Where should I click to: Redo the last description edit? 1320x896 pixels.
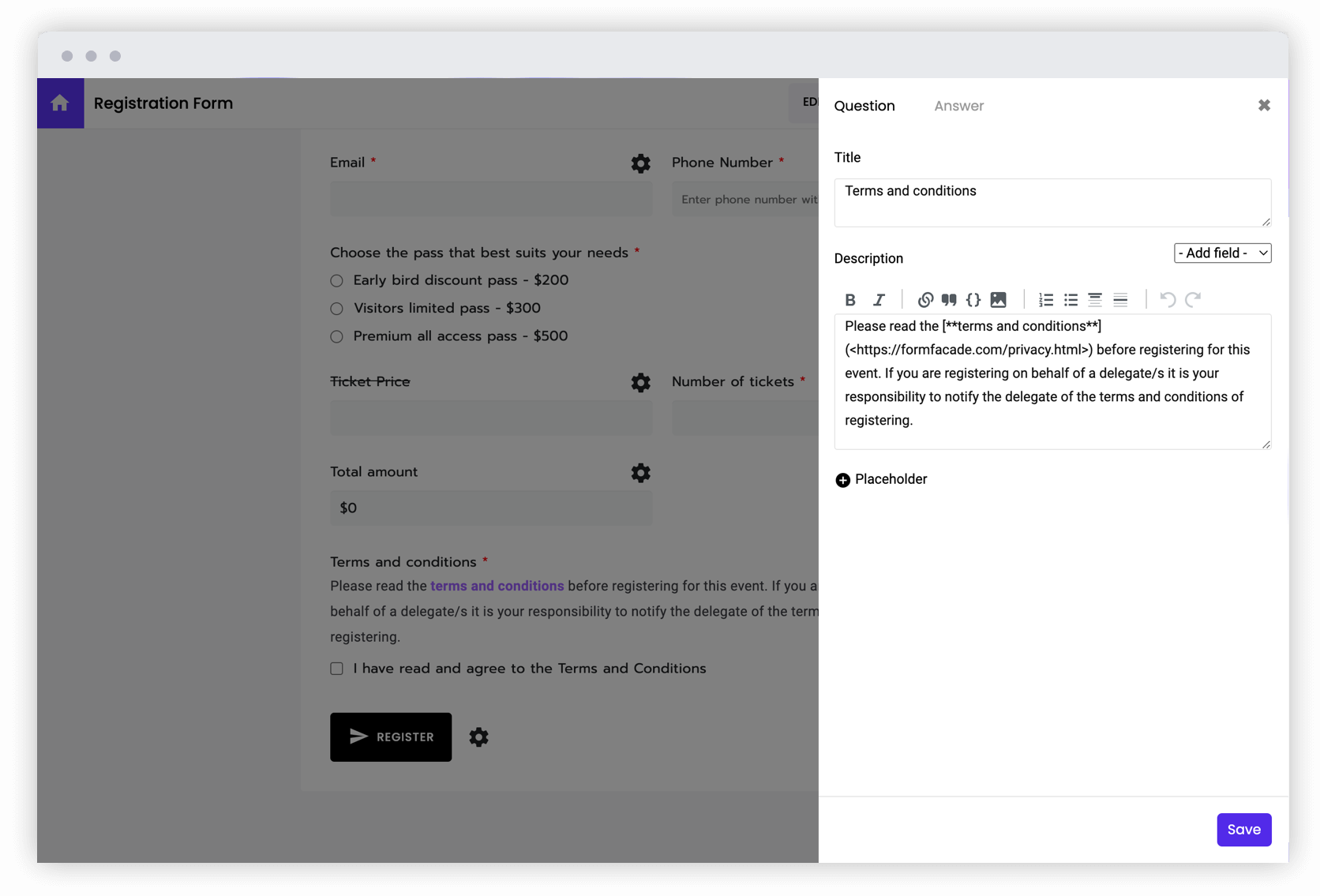click(x=1193, y=299)
